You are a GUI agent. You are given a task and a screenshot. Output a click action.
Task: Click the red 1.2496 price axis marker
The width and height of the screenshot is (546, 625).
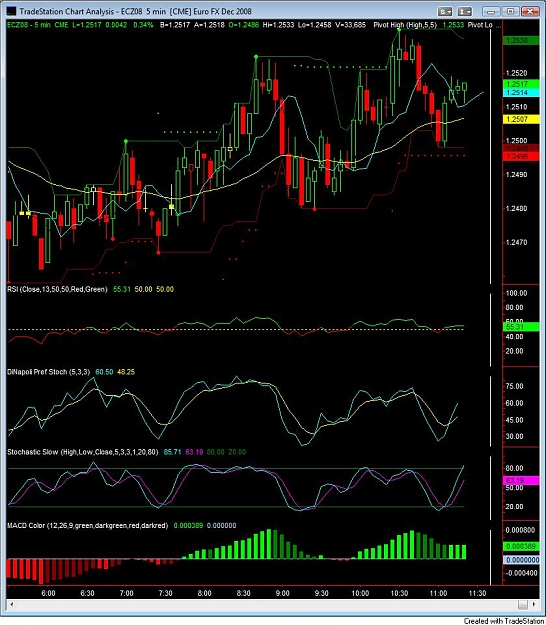point(521,157)
